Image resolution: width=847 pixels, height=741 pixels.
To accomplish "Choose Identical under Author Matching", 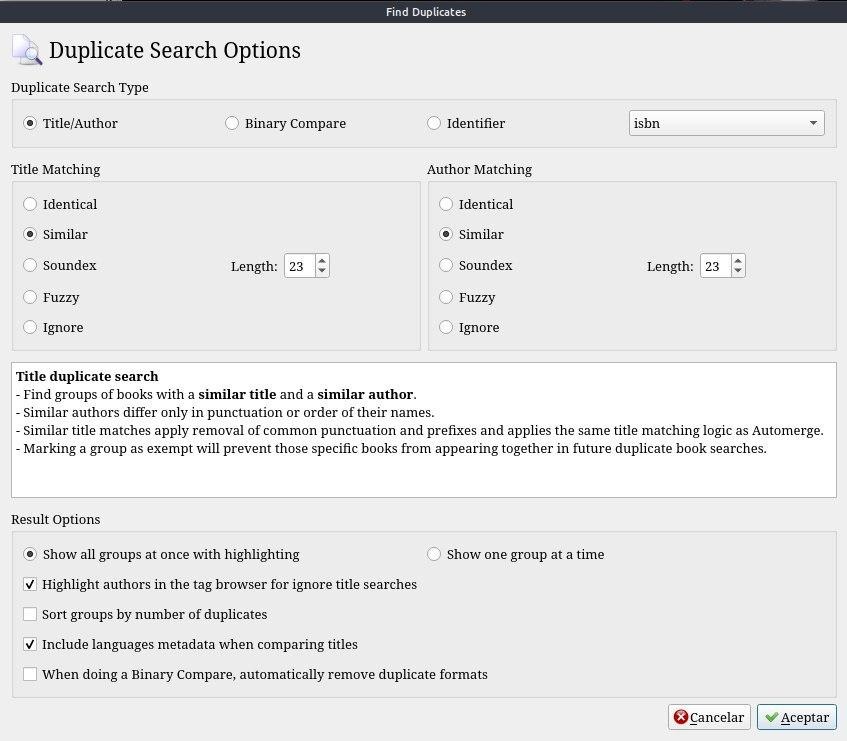I will pyautogui.click(x=476, y=204).
